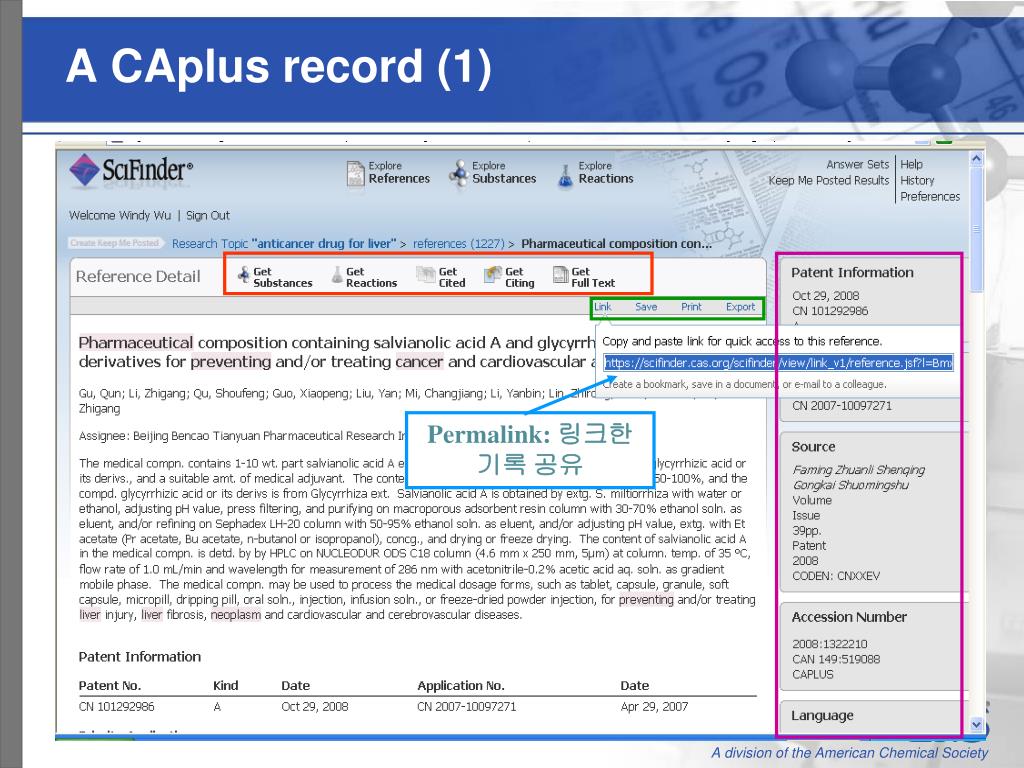This screenshot has height=768, width=1024.
Task: Click scrollbar down arrow
Action: (976, 724)
